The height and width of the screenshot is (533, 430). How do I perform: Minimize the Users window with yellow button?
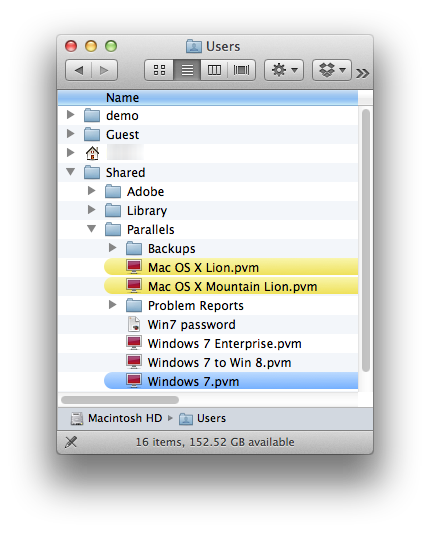pos(91,46)
